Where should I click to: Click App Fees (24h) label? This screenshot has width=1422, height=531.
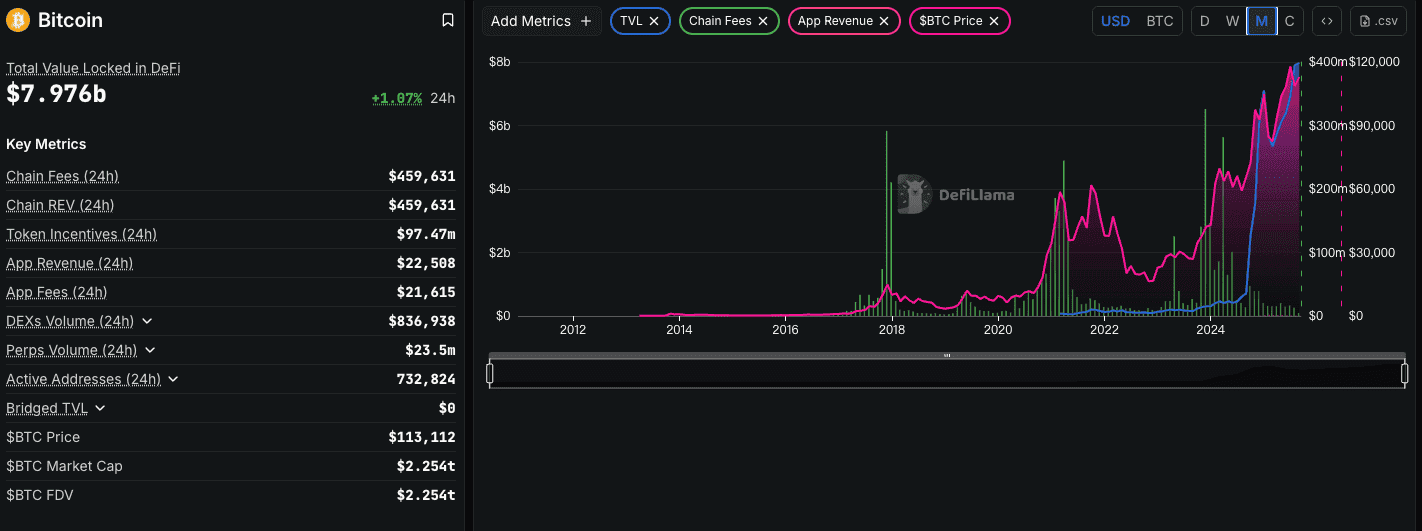click(x=56, y=292)
